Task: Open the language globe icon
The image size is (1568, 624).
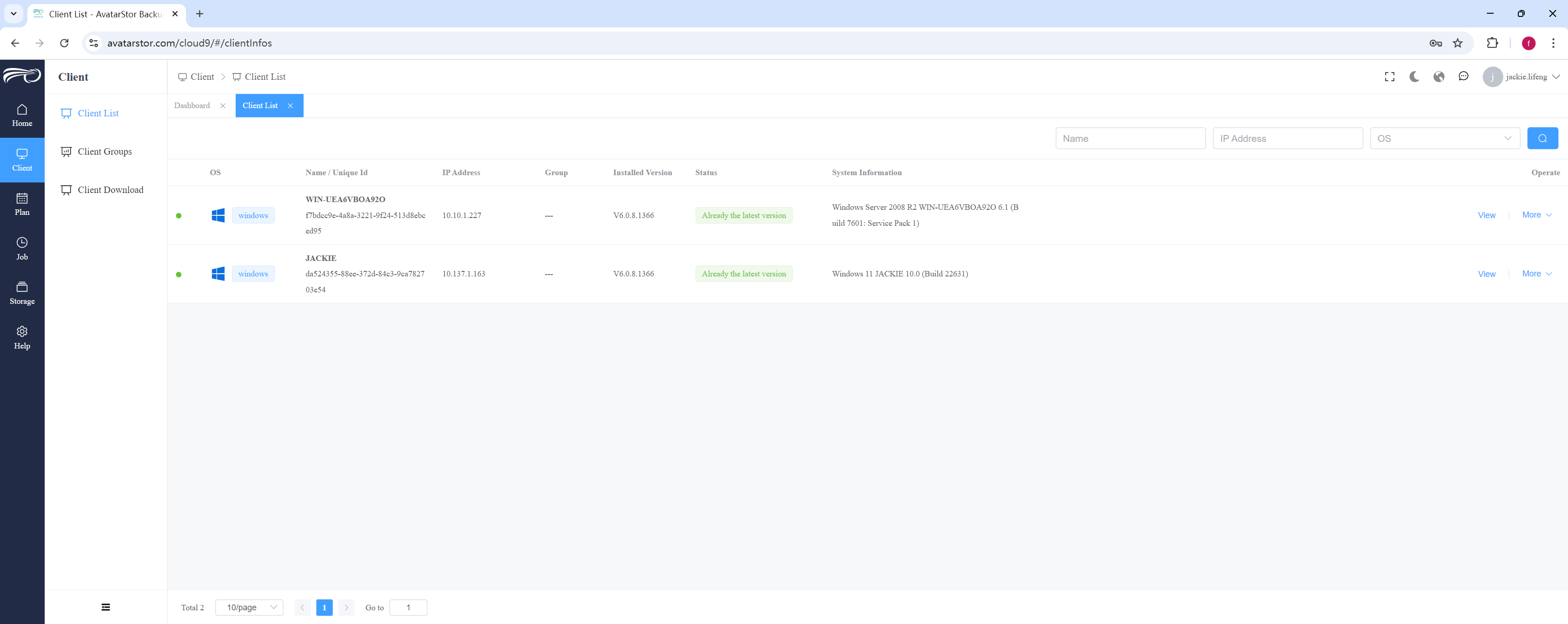Action: point(1439,77)
